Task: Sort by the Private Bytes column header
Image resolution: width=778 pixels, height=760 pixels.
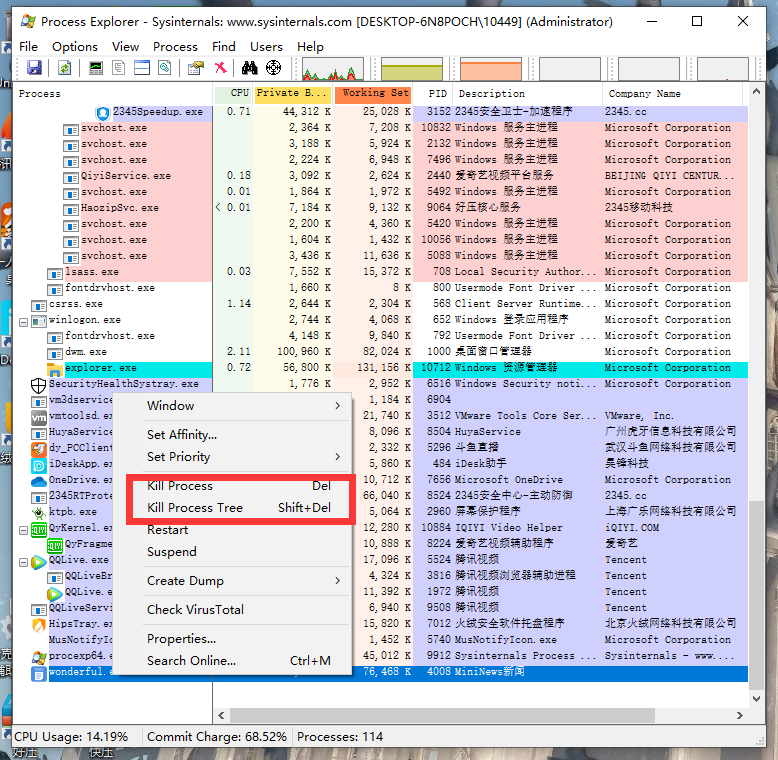Action: (293, 94)
